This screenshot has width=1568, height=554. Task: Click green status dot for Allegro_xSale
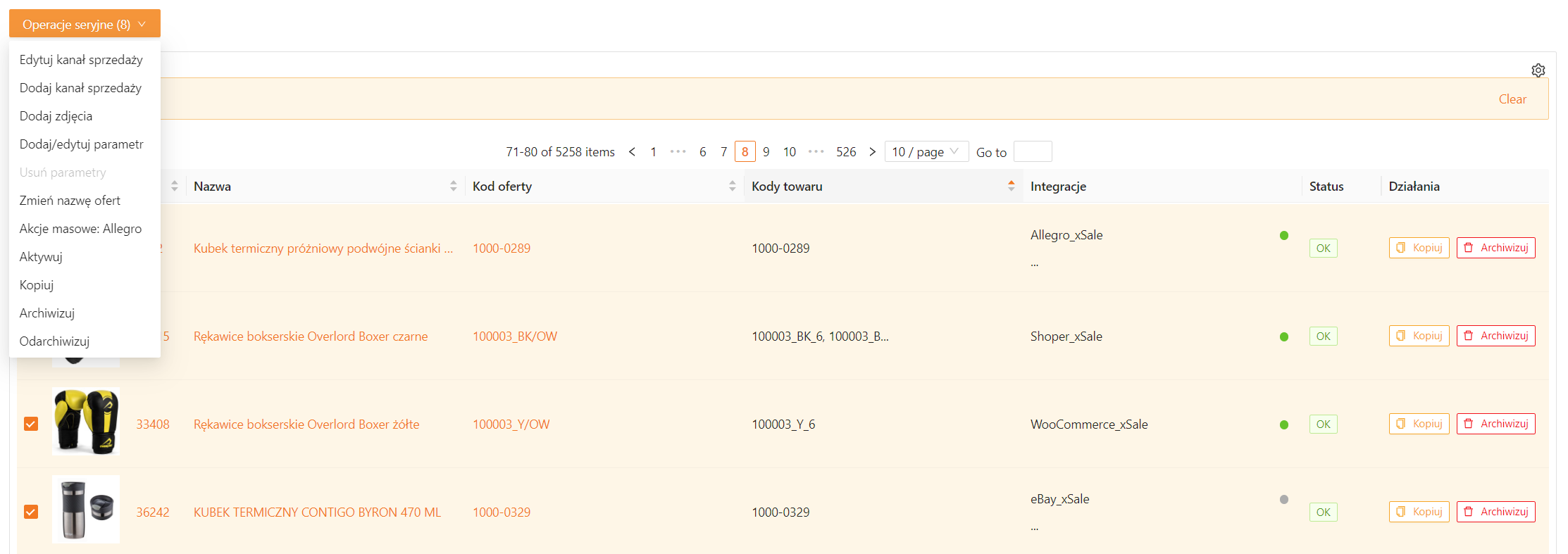click(x=1283, y=236)
